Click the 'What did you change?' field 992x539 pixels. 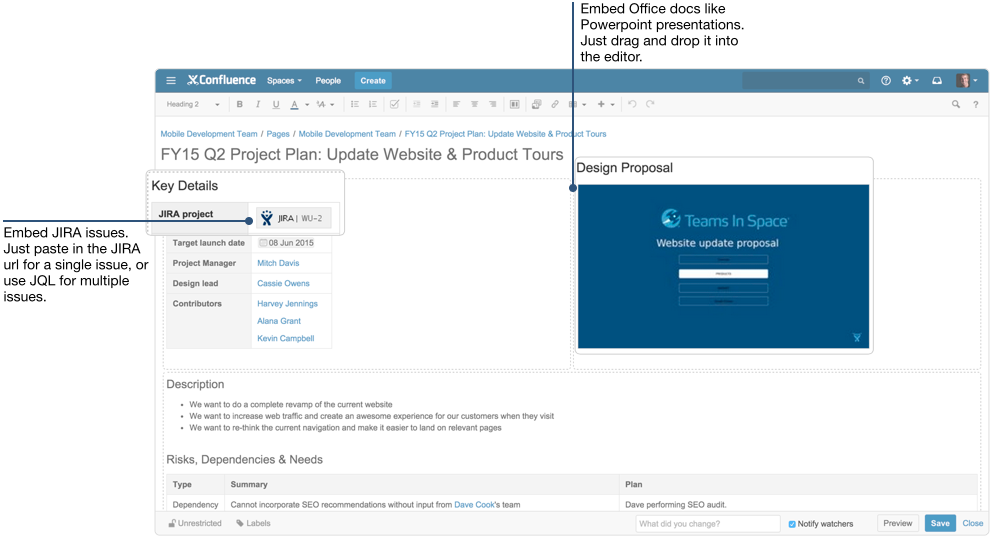click(707, 524)
